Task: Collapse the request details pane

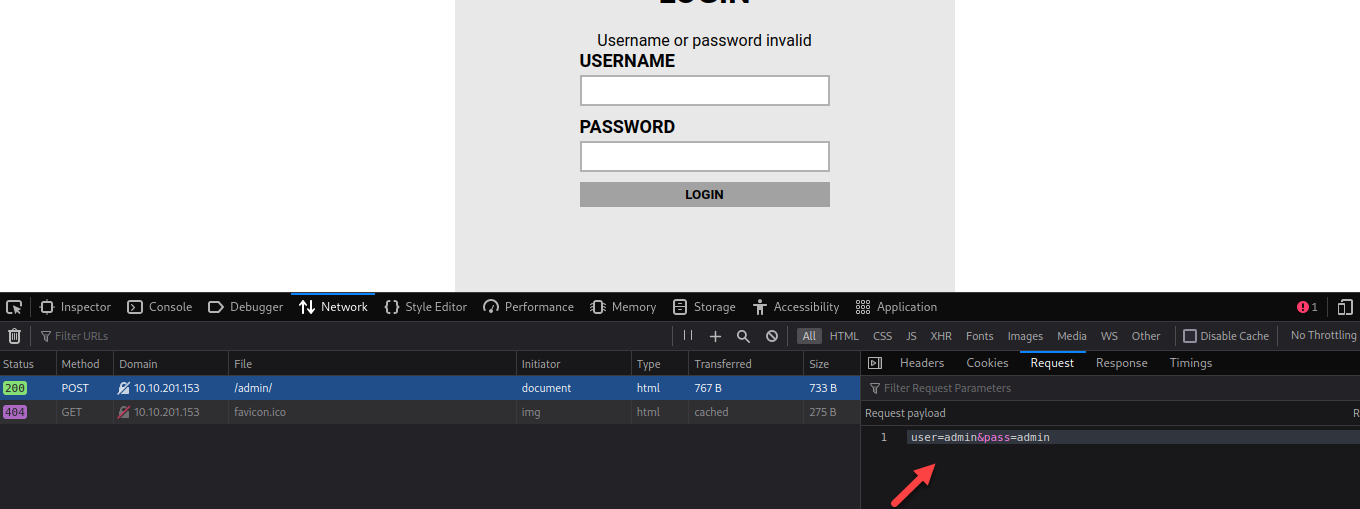Action: pyautogui.click(x=875, y=363)
